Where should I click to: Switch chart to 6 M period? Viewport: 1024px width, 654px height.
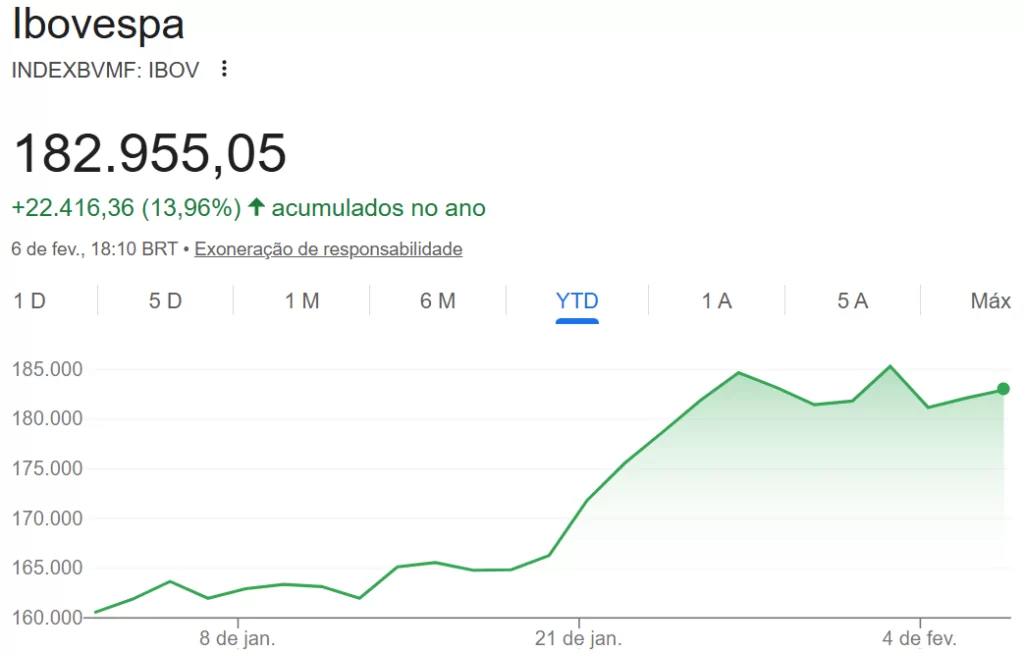438,301
